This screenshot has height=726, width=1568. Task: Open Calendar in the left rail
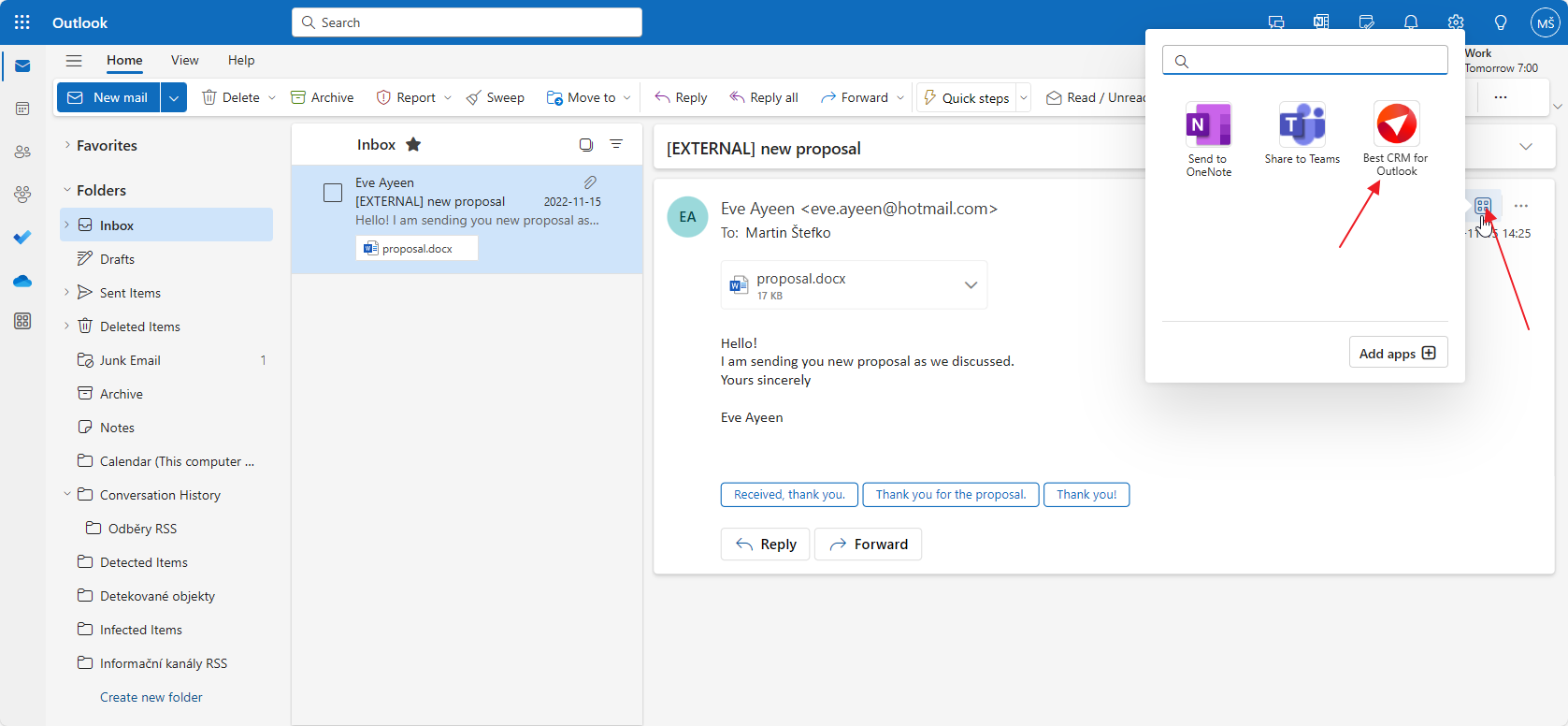(22, 109)
